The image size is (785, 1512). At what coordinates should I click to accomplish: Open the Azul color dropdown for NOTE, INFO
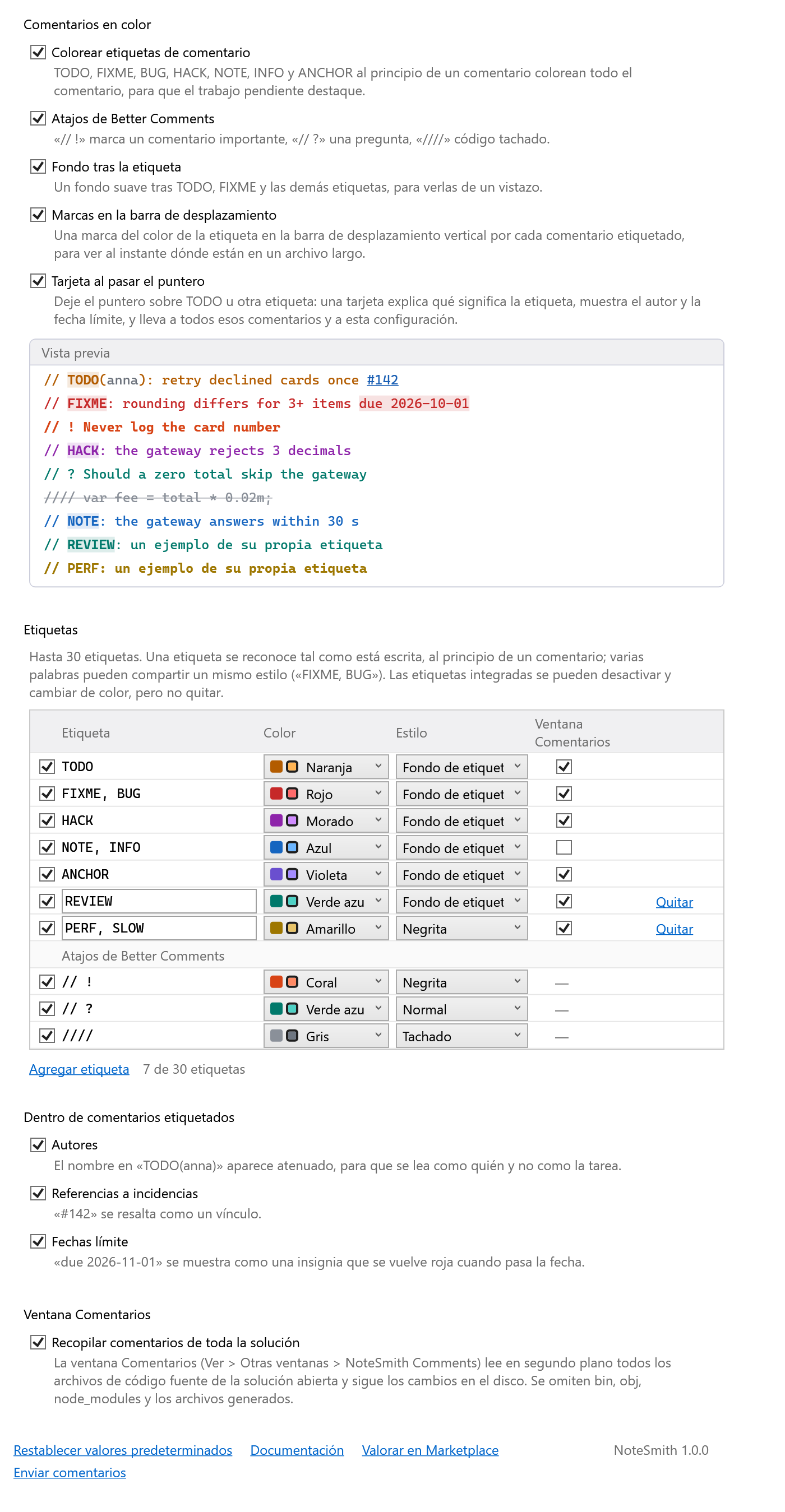326,848
